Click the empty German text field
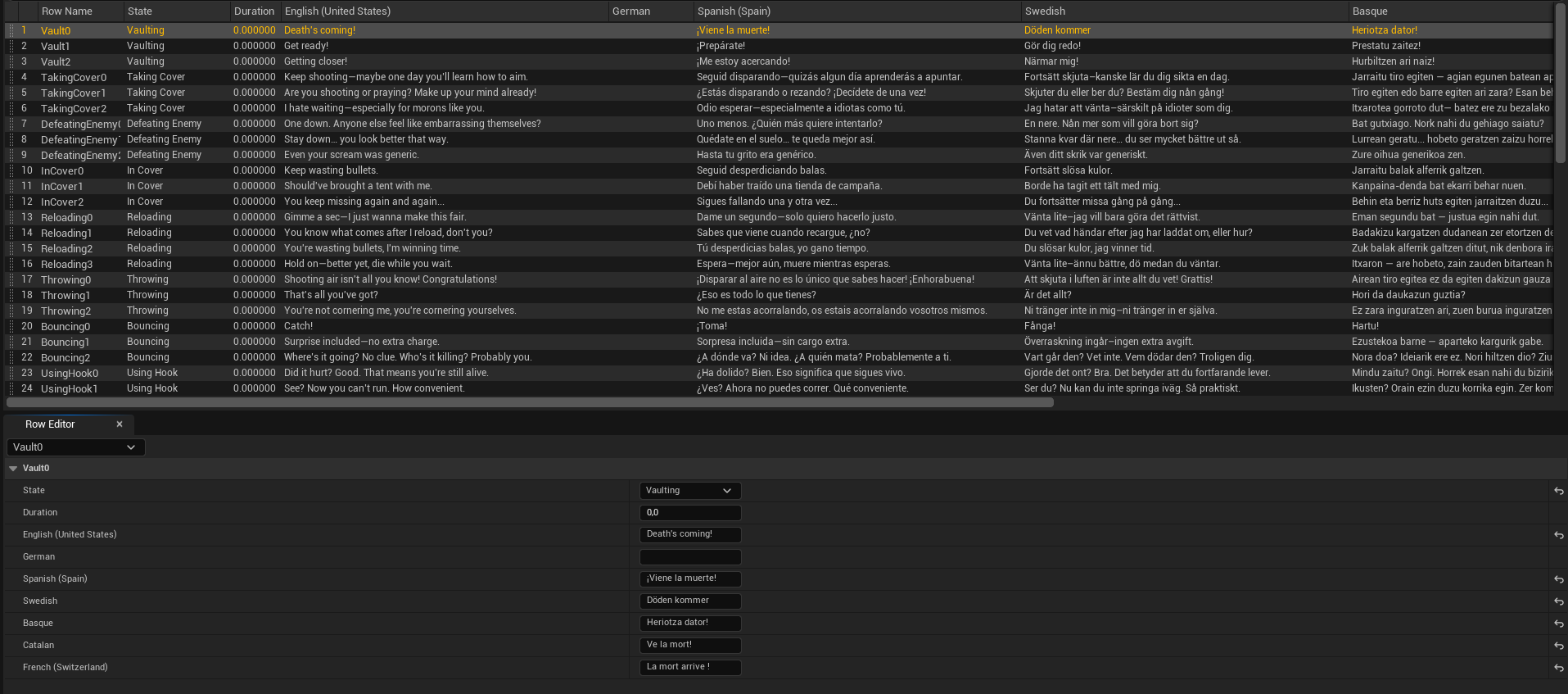The width and height of the screenshot is (1568, 694). pos(689,557)
